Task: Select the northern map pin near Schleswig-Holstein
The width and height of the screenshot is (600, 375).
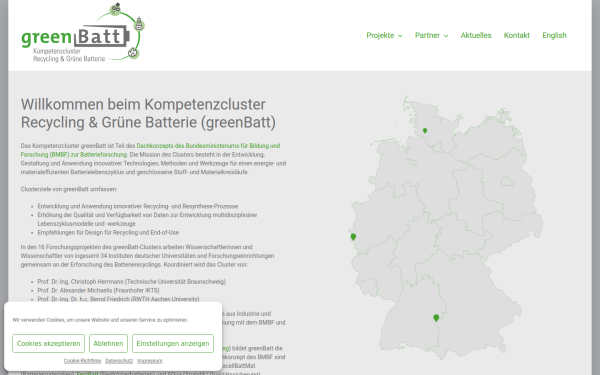Action: pos(425,131)
